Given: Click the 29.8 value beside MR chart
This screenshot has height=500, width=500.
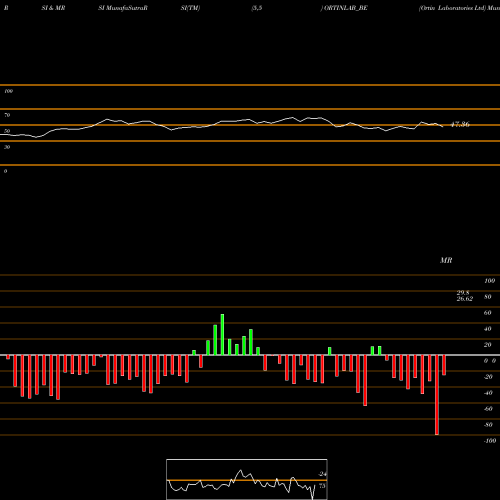Looking at the screenshot, I should [463, 293].
